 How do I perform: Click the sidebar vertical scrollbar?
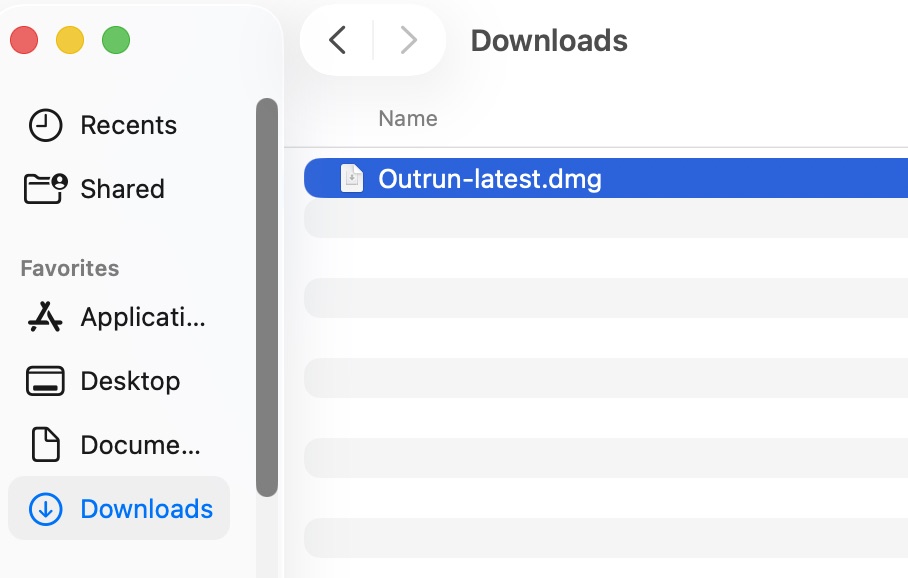[x=267, y=297]
